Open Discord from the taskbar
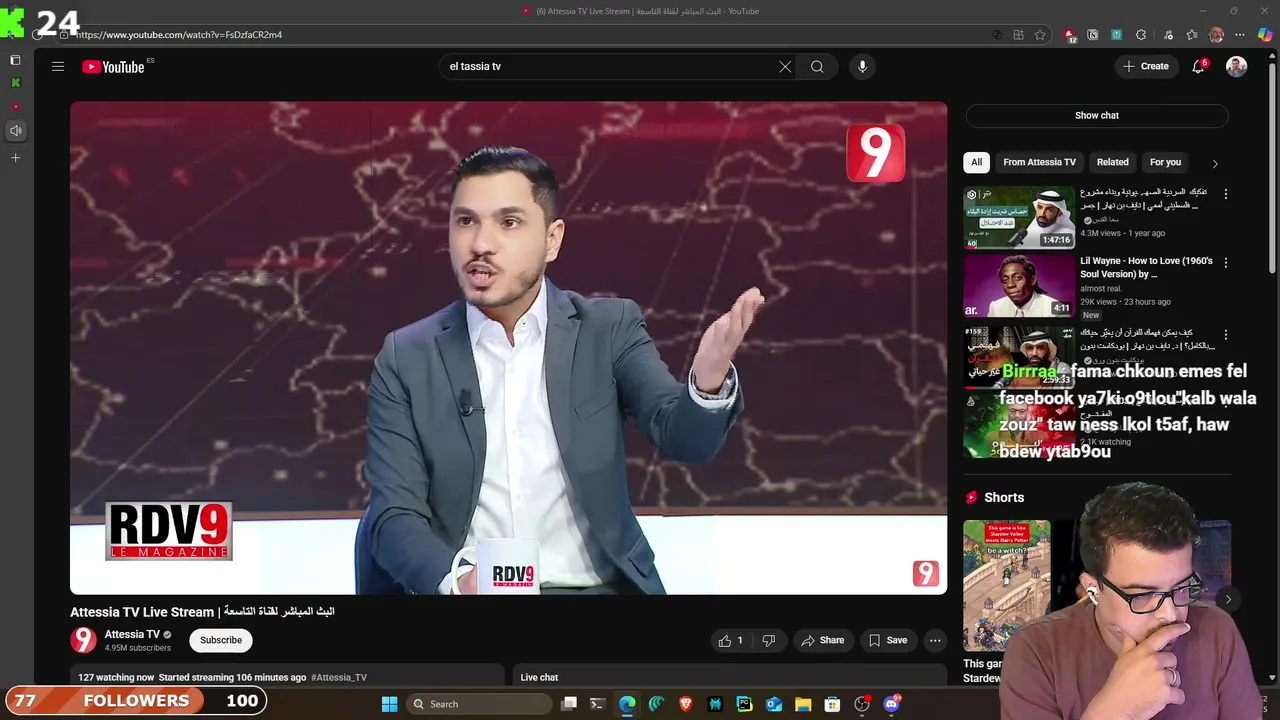The width and height of the screenshot is (1280, 720). pyautogui.click(x=891, y=704)
